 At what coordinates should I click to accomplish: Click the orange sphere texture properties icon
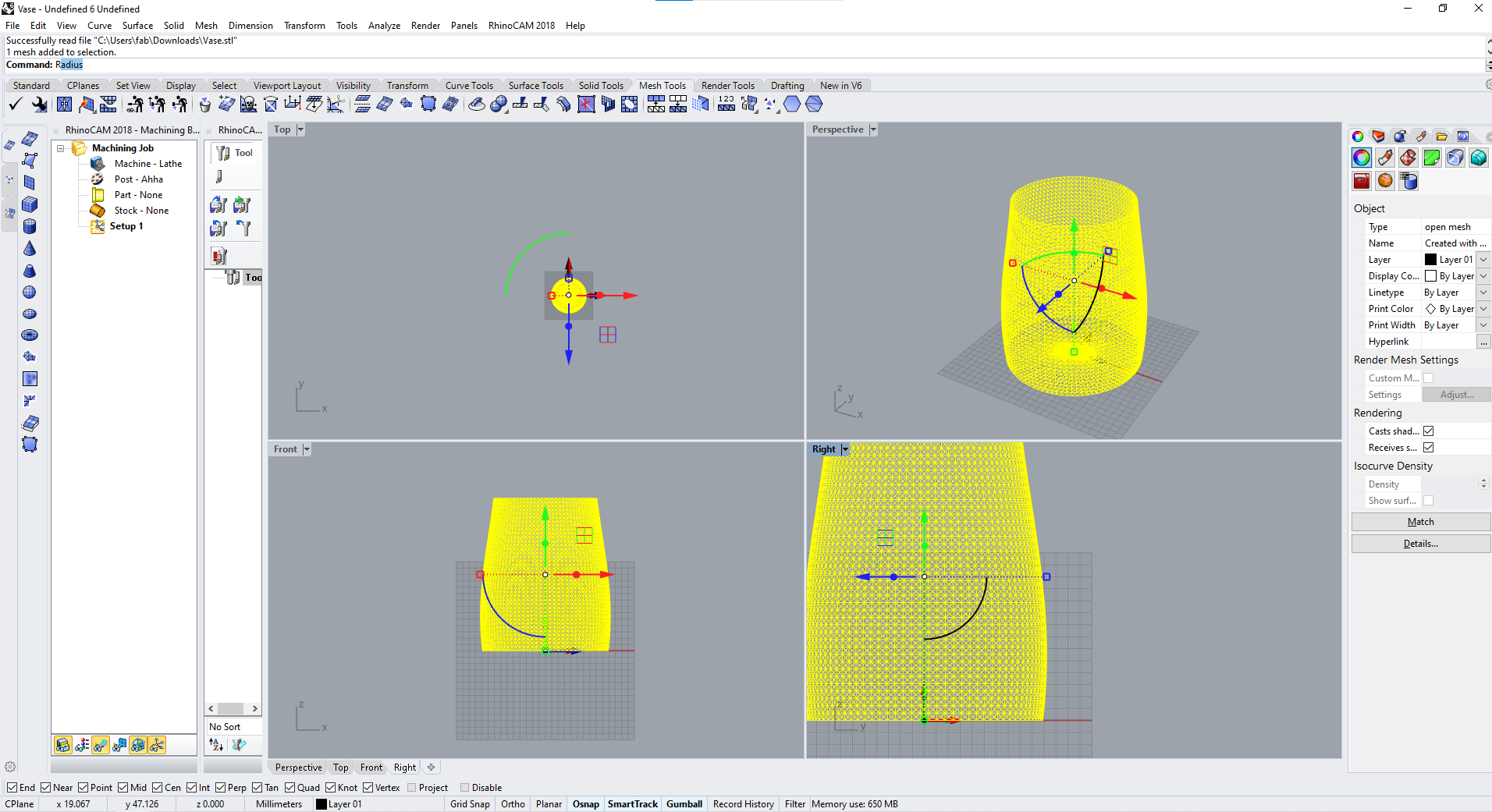1385,181
